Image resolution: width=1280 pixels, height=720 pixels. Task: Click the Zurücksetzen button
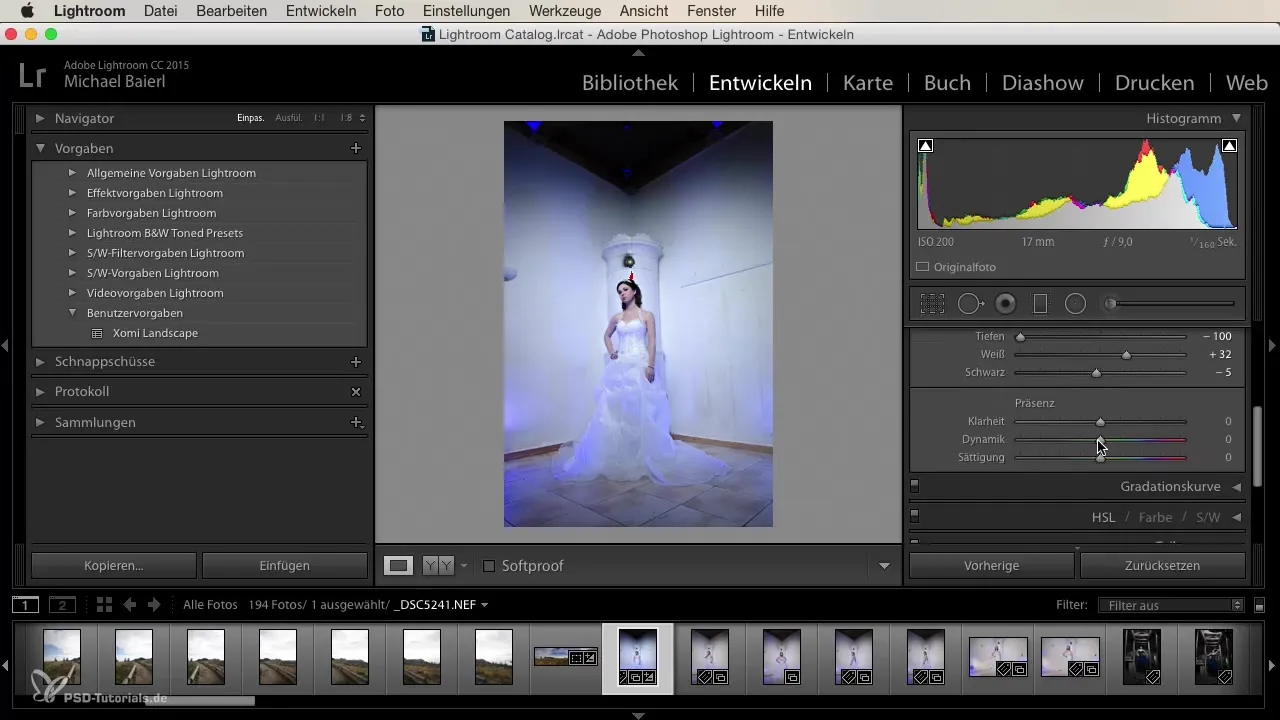pos(1163,566)
